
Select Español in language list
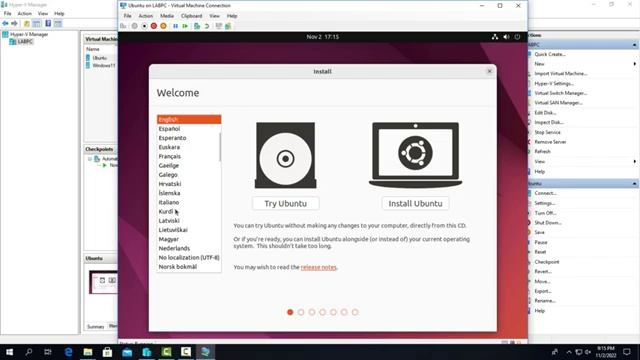[x=189, y=129]
